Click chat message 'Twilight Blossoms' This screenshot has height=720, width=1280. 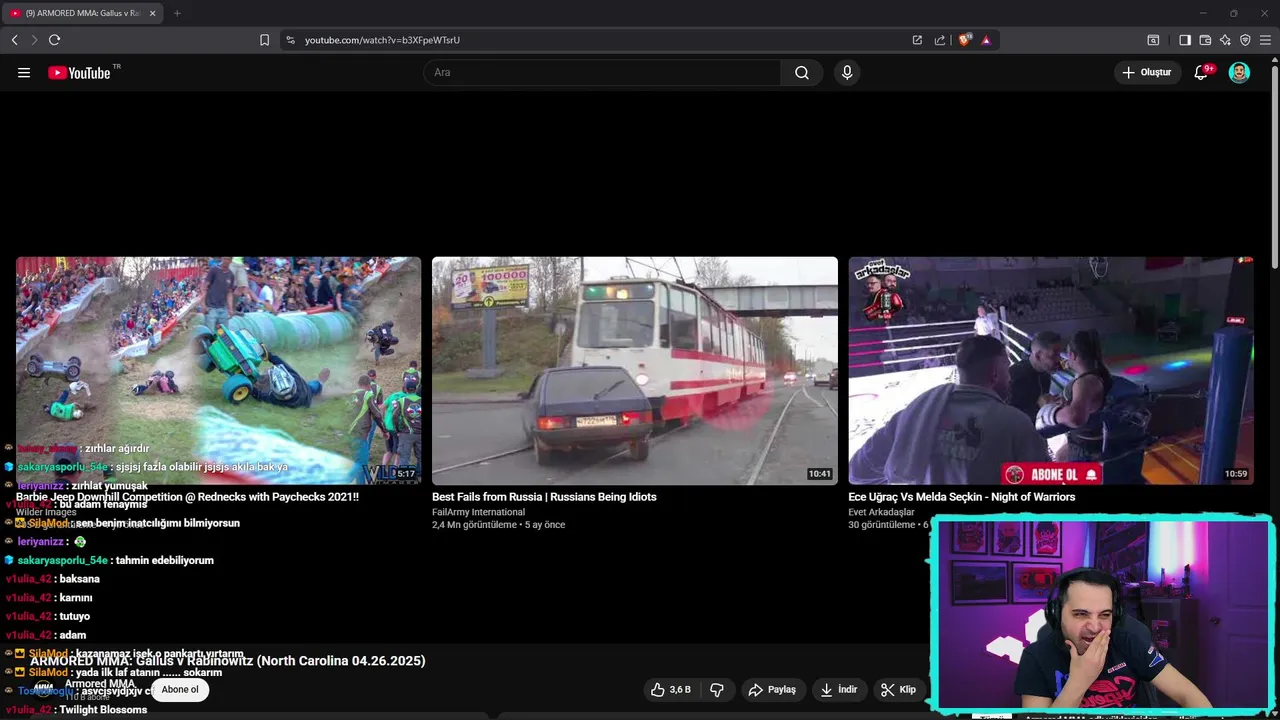point(103,710)
